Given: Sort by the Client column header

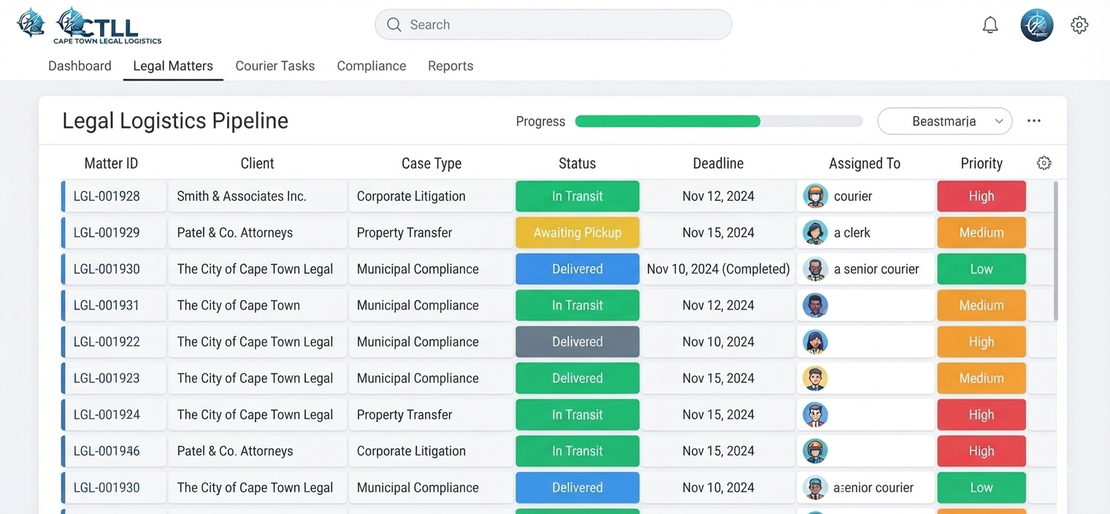Looking at the screenshot, I should pyautogui.click(x=257, y=164).
